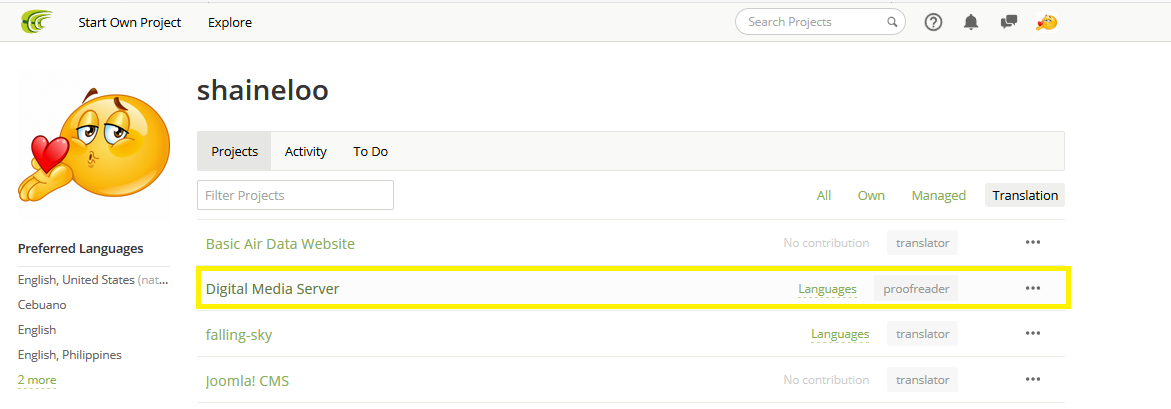Expand the 2 more preferred languages
This screenshot has width=1171, height=409.
click(x=37, y=380)
